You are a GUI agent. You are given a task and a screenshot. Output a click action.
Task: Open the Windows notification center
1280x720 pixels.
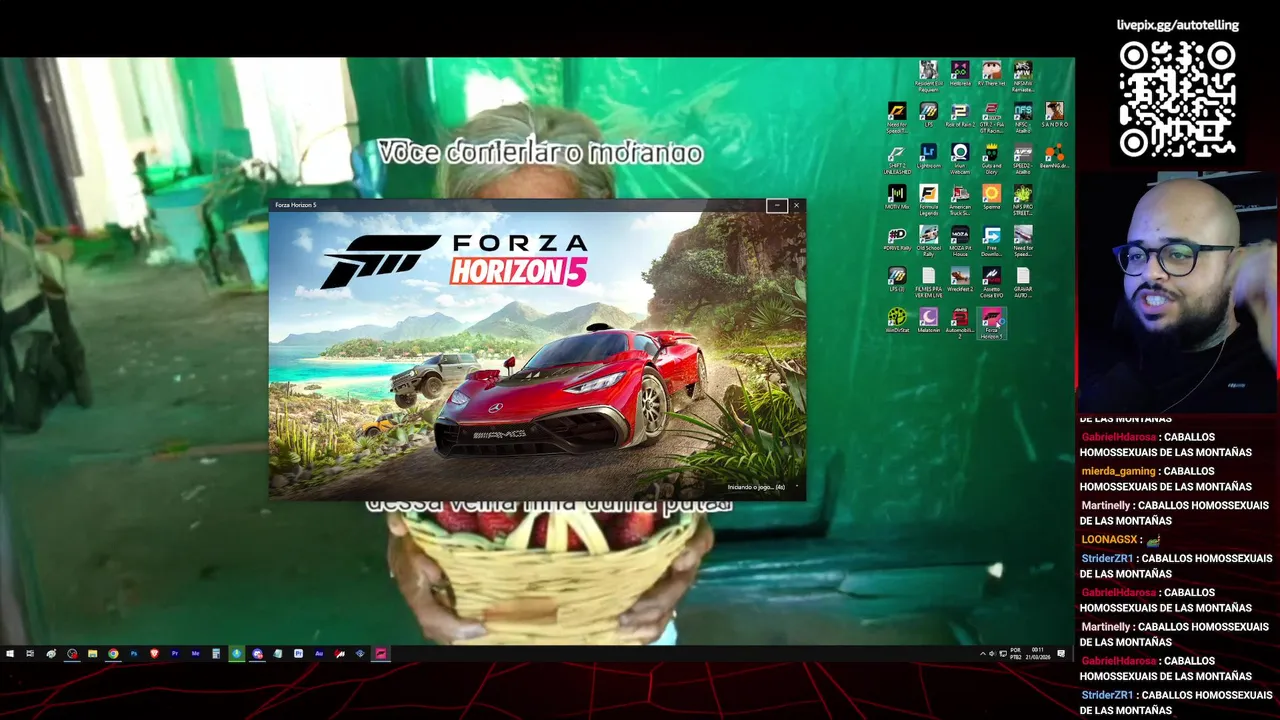tap(1061, 654)
